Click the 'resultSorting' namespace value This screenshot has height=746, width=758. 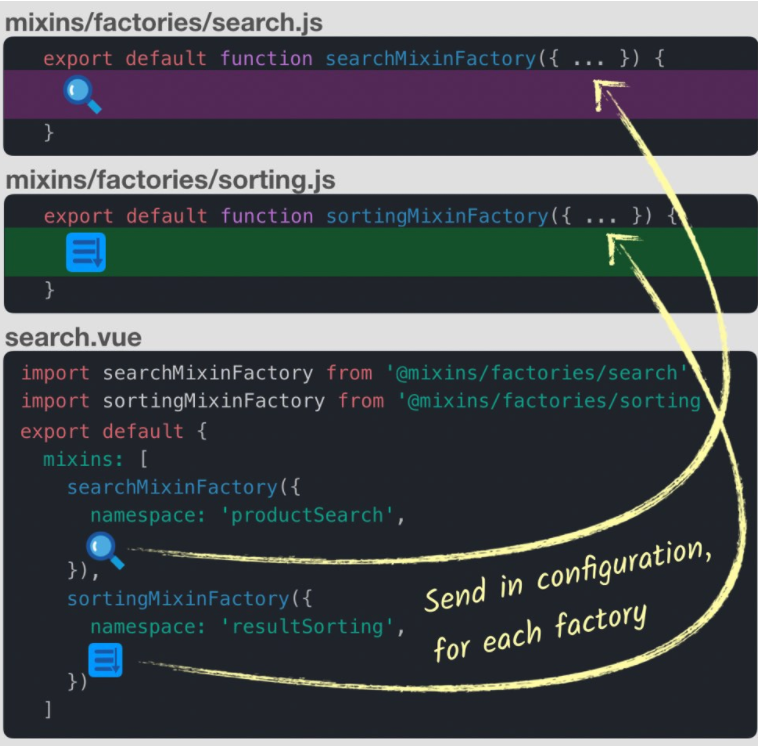[x=307, y=627]
